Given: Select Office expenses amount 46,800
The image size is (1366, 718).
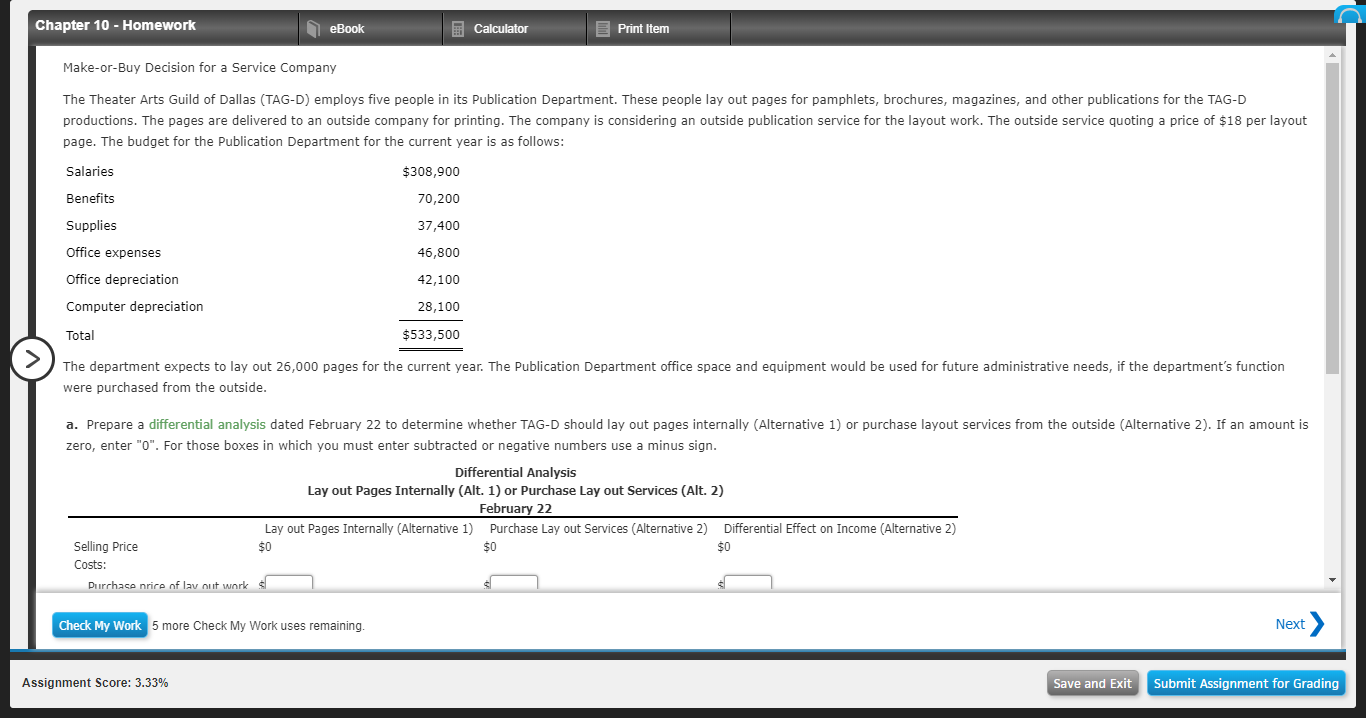Looking at the screenshot, I should pos(438,253).
